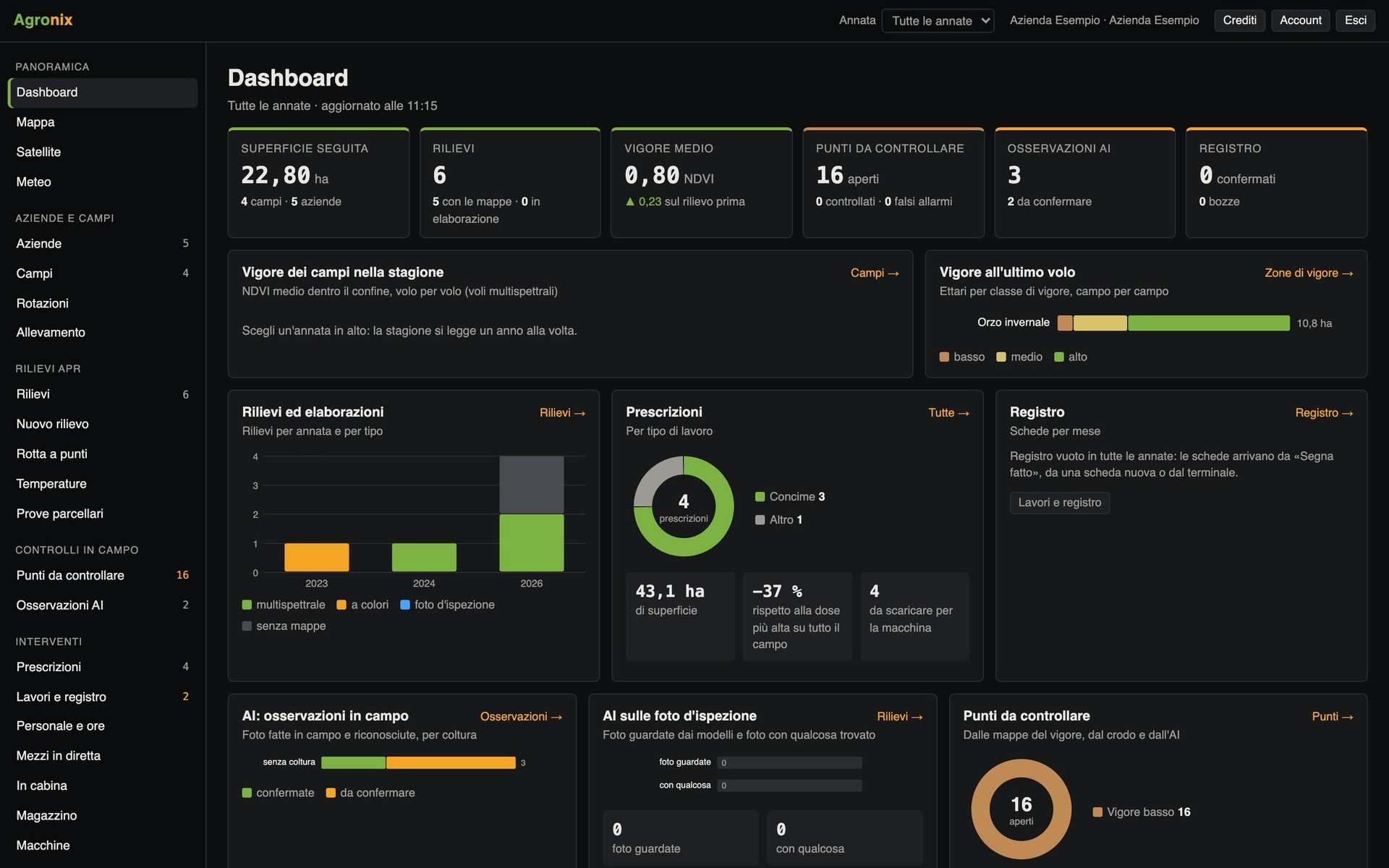Open Lavori e registro in the sidebar
The image size is (1389, 868).
(x=103, y=697)
